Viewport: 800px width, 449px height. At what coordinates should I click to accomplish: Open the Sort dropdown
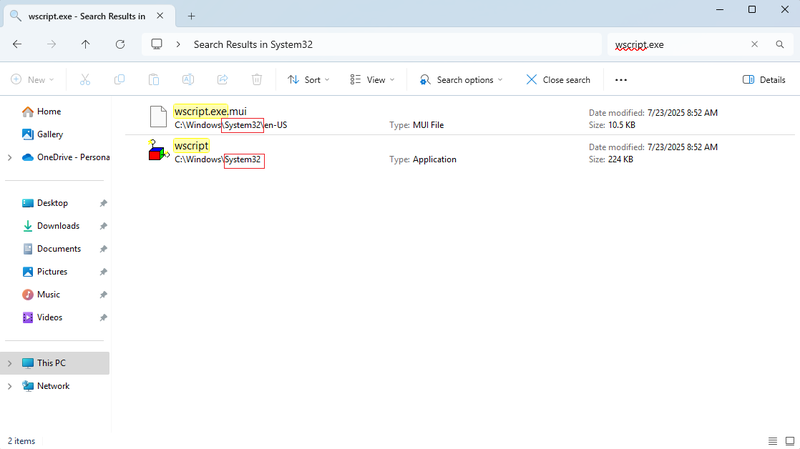tap(308, 80)
